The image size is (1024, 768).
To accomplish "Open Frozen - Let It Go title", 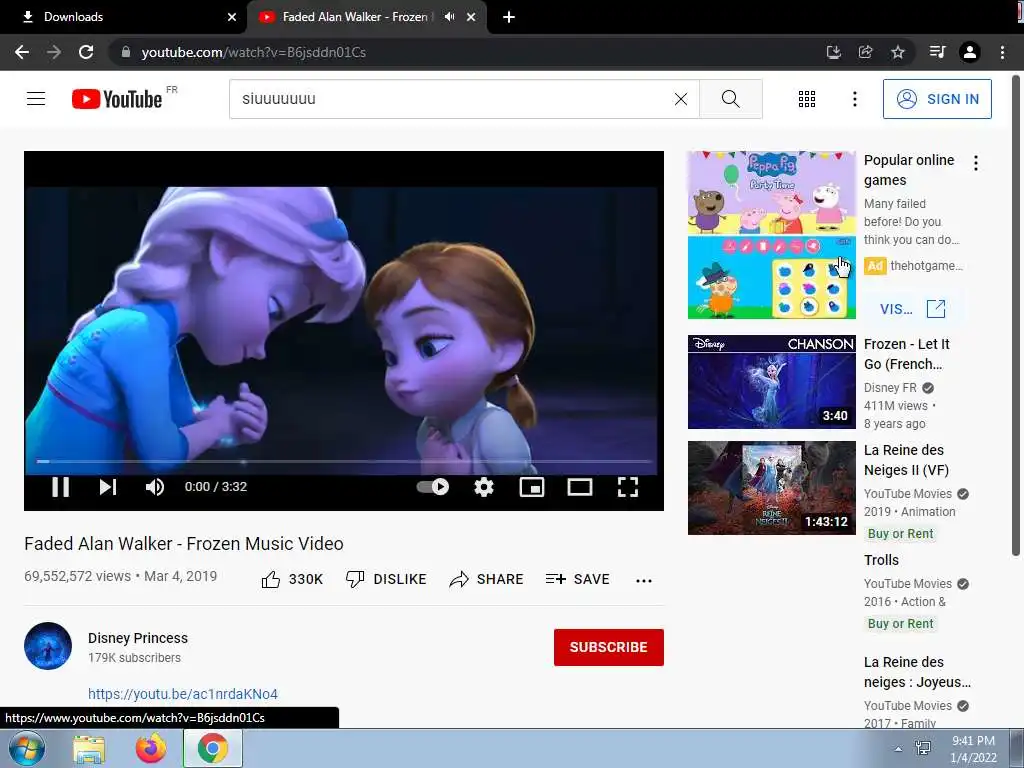I will pos(906,354).
